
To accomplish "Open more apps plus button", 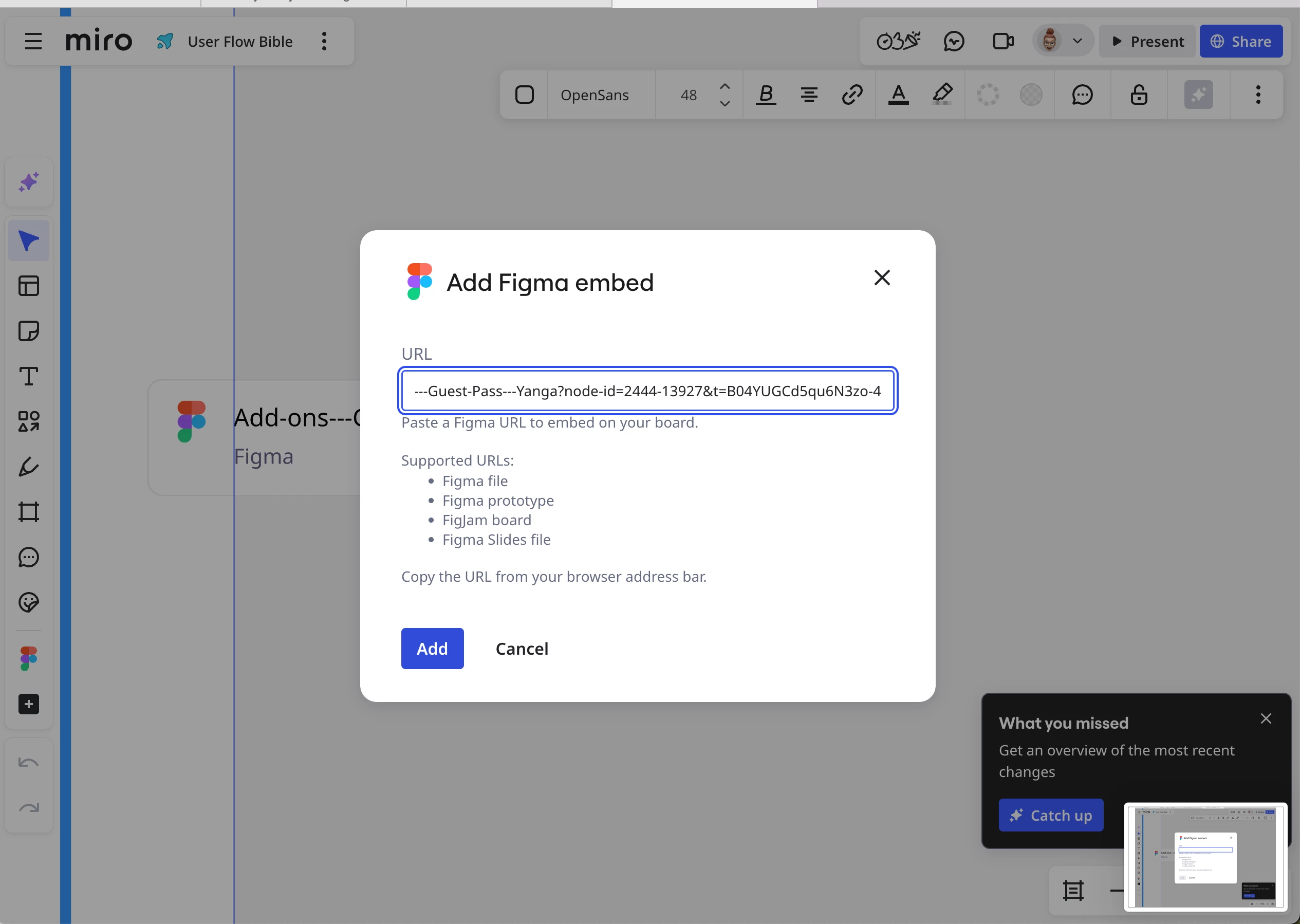I will point(28,704).
